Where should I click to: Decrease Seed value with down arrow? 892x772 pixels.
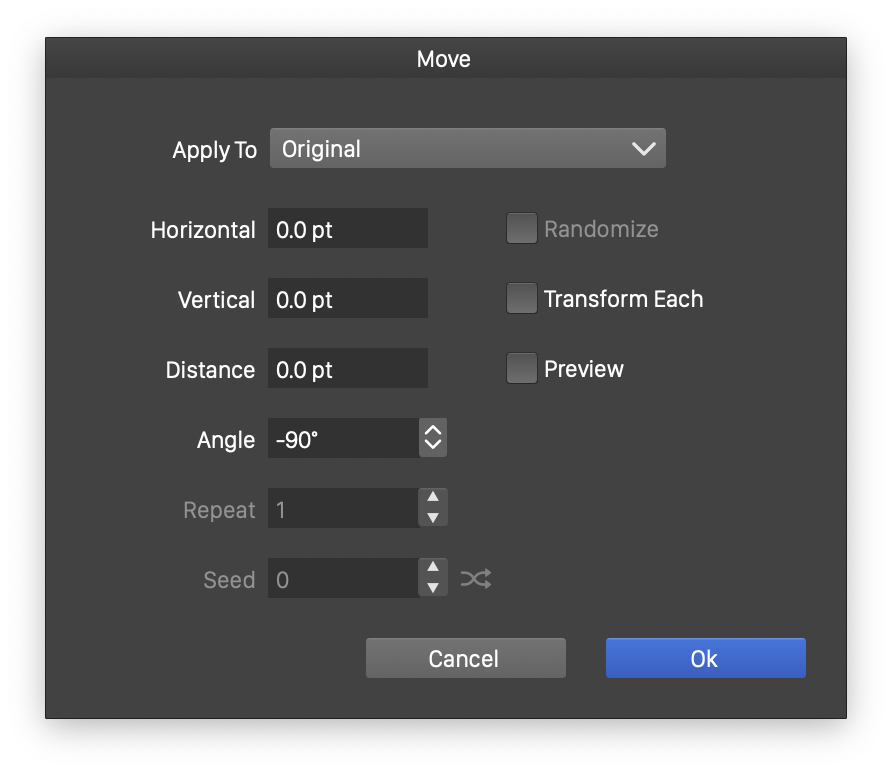click(433, 588)
